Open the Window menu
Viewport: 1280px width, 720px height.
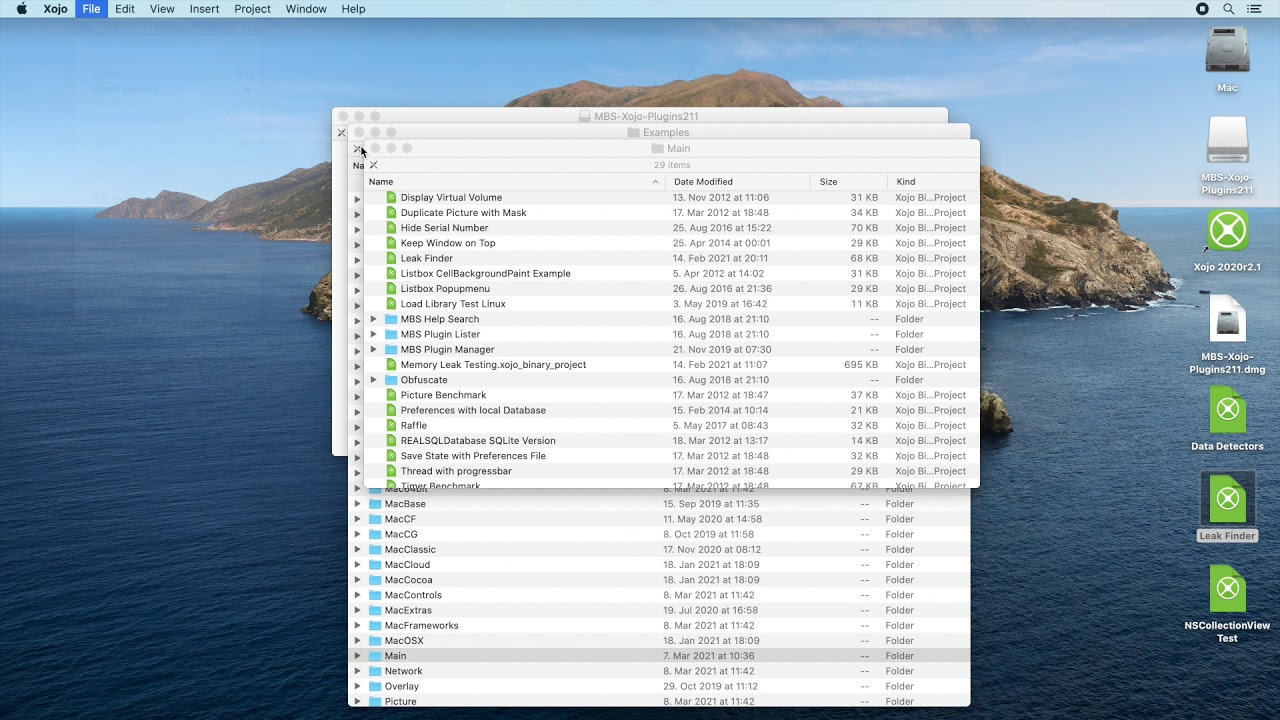[x=306, y=9]
